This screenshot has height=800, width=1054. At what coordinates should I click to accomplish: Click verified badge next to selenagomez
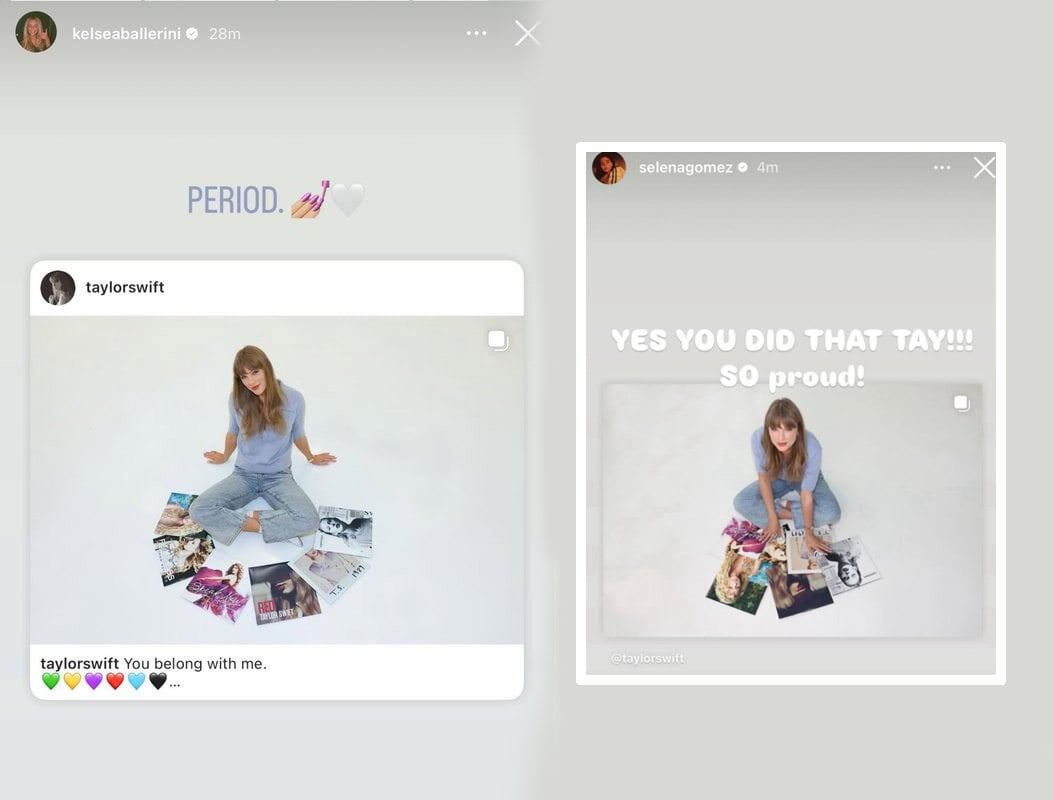point(743,167)
